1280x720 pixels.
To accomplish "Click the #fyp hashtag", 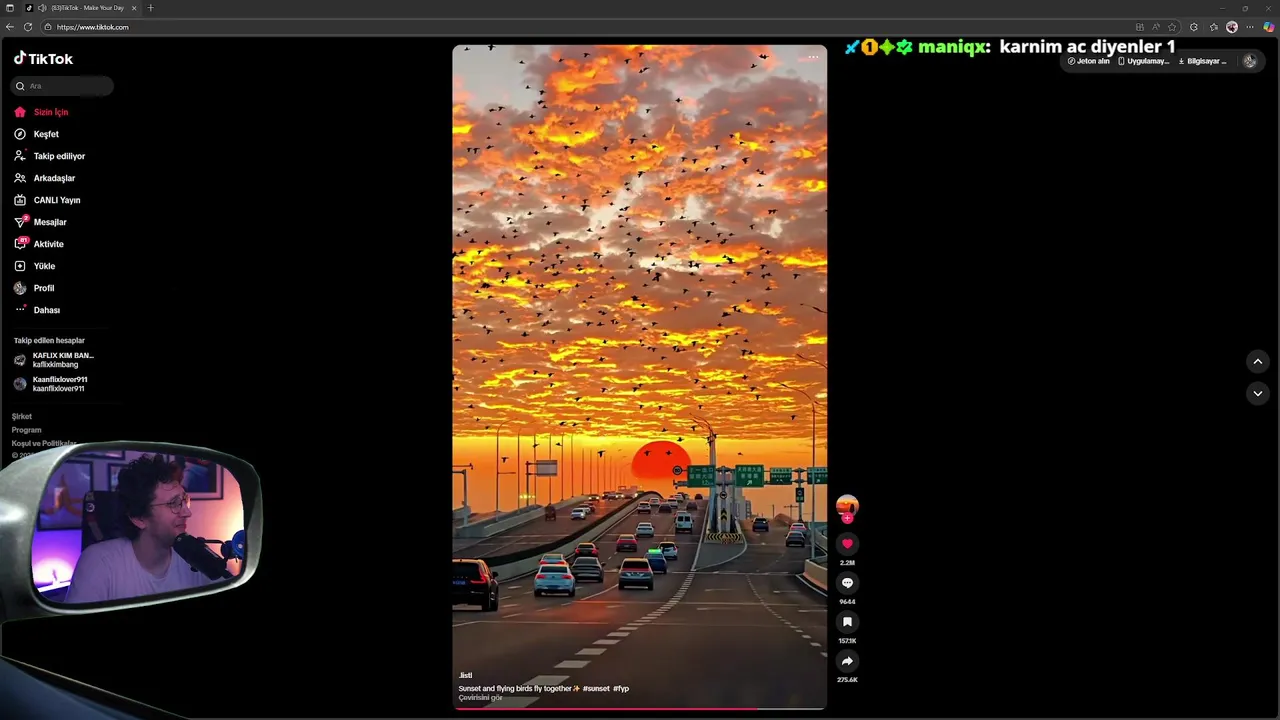I will coord(621,689).
